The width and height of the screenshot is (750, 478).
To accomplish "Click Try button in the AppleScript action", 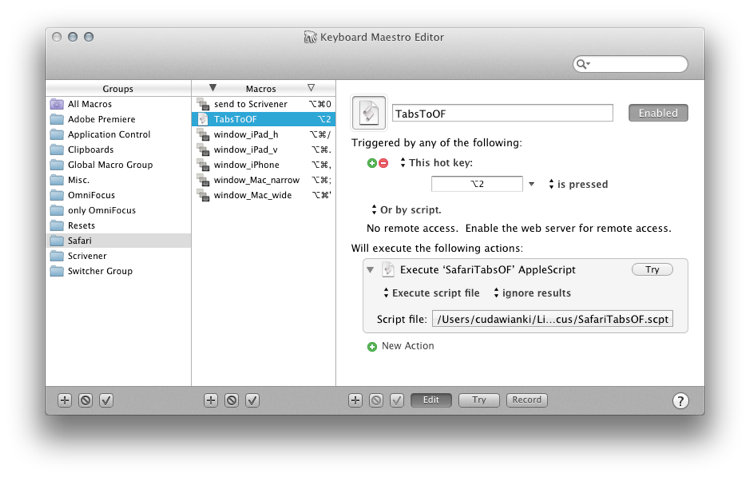I will tap(652, 269).
